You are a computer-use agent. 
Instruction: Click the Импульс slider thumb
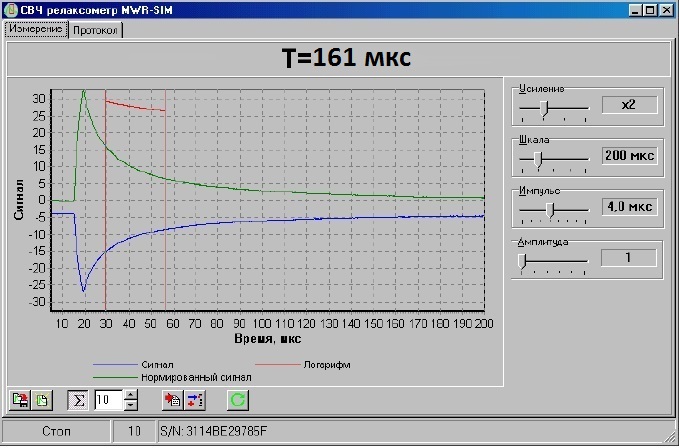click(x=550, y=210)
